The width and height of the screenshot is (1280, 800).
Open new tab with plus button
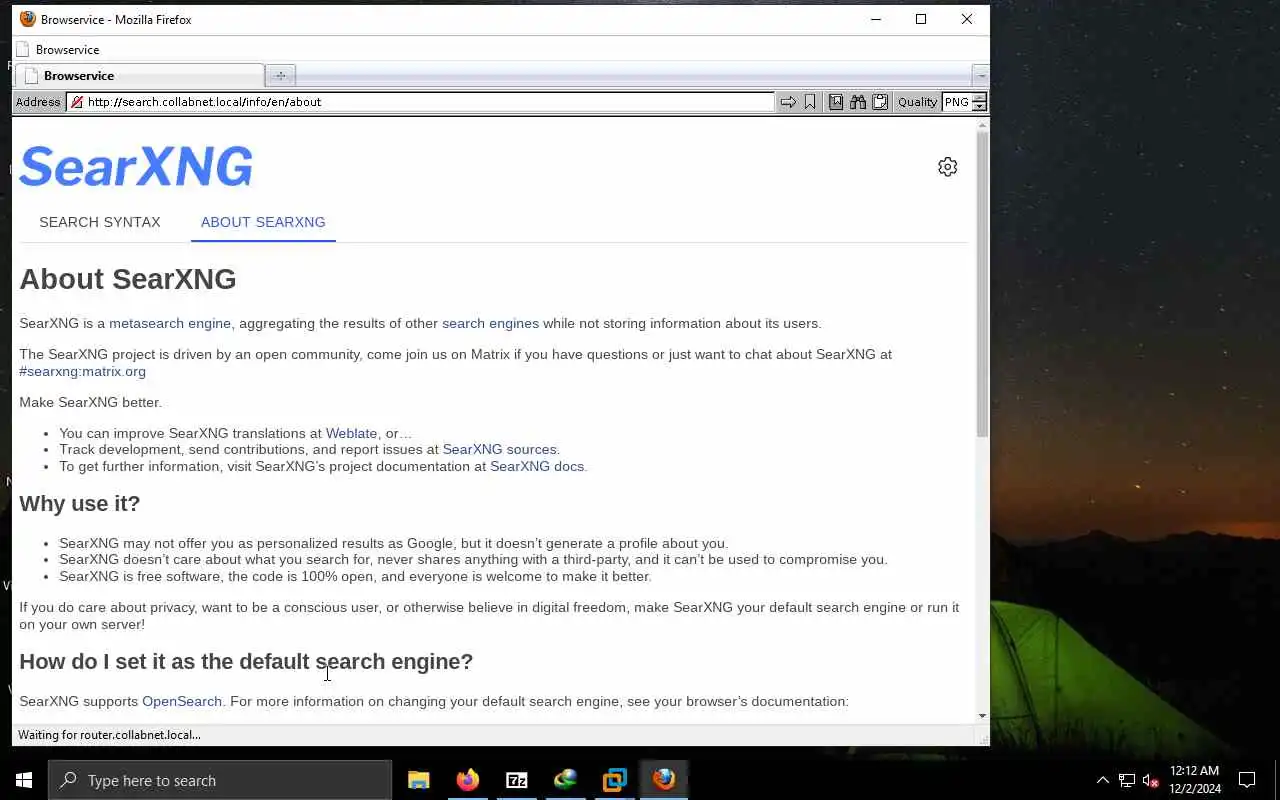coord(280,76)
